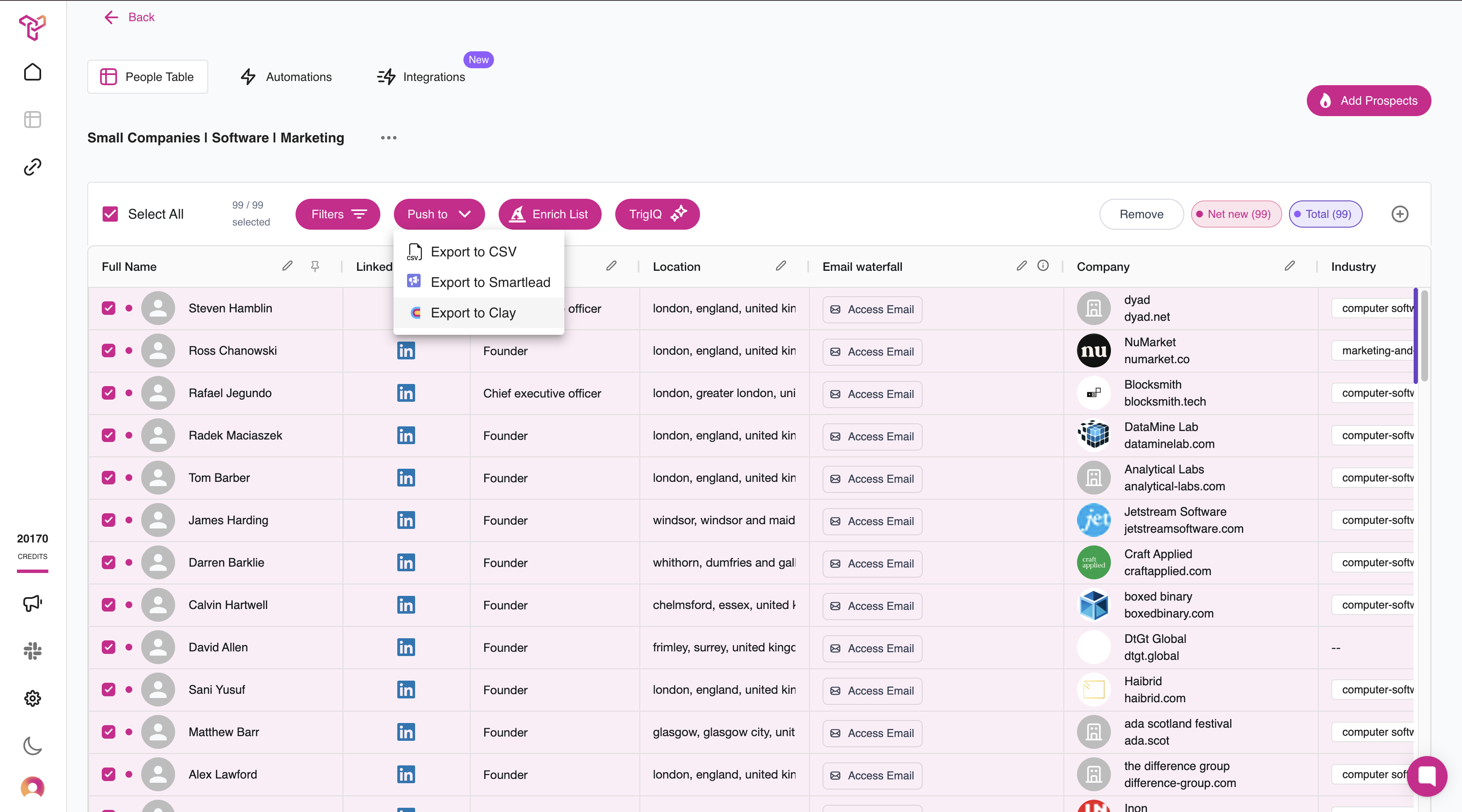Toggle dark mode moon icon

(x=32, y=745)
